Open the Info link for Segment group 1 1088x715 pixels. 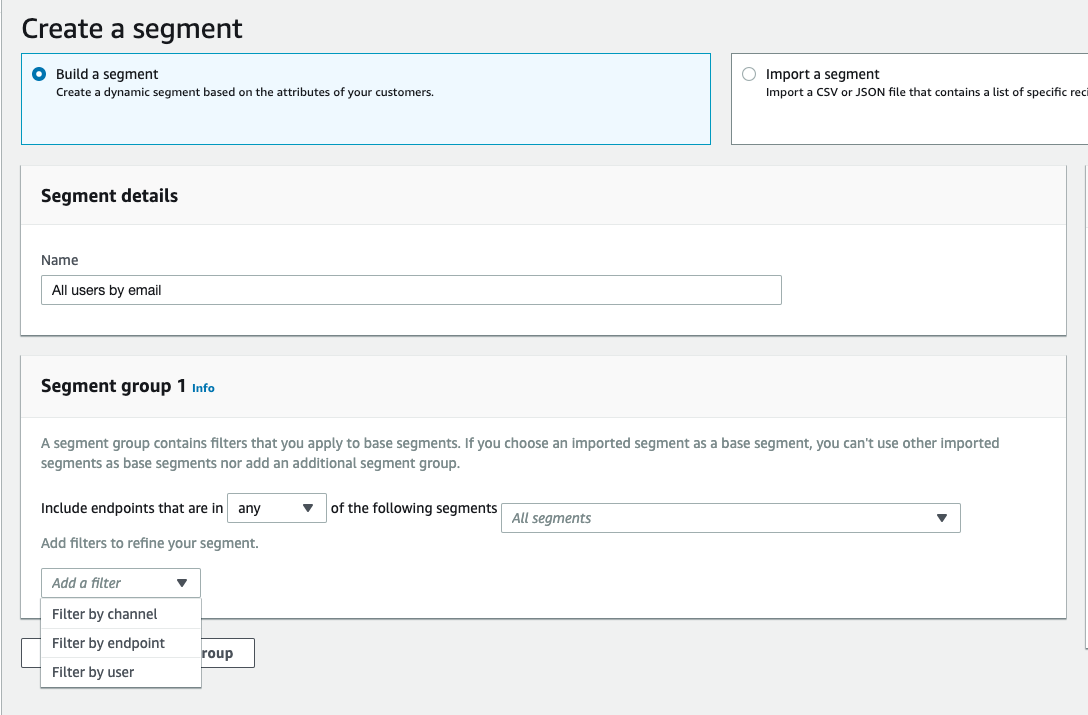point(203,388)
